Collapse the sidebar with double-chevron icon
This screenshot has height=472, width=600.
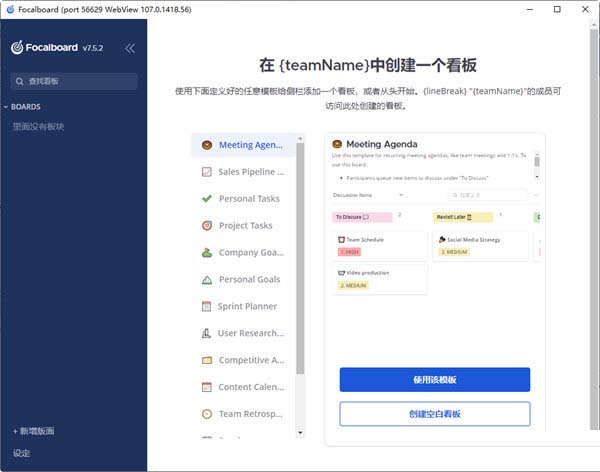pyautogui.click(x=130, y=48)
